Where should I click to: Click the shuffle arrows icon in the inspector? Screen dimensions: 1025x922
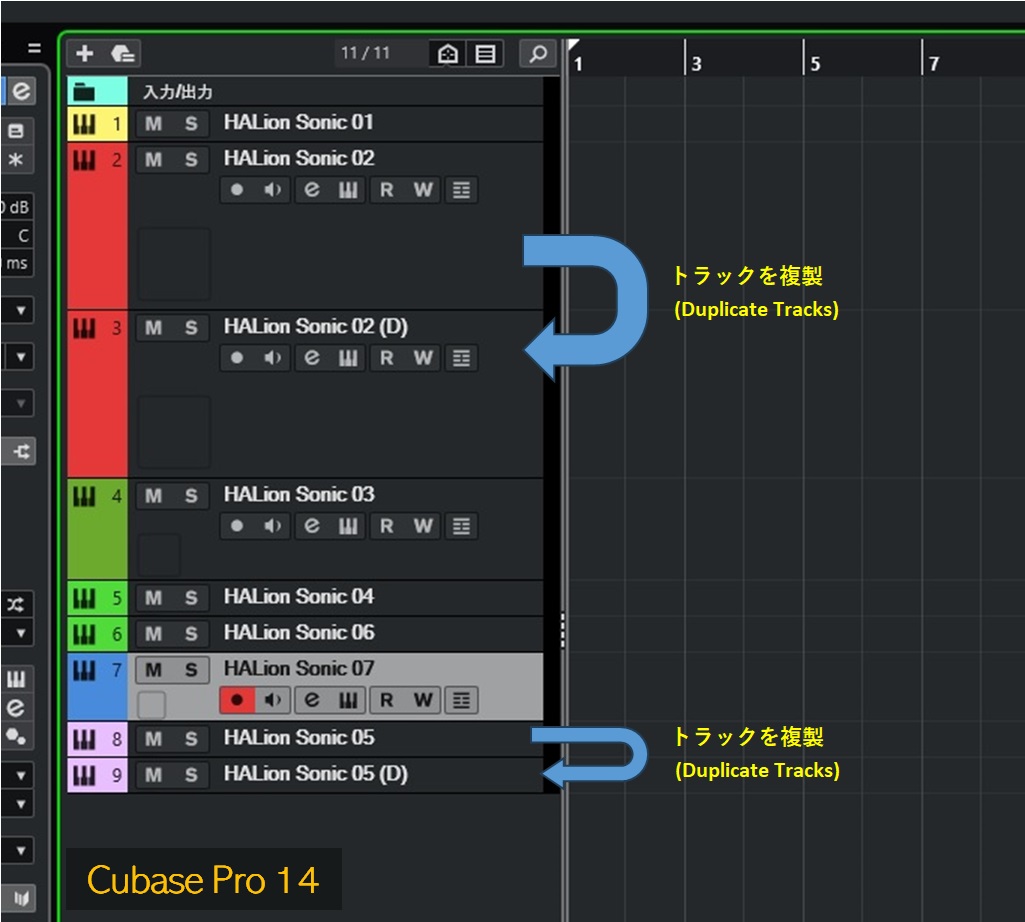tap(16, 604)
